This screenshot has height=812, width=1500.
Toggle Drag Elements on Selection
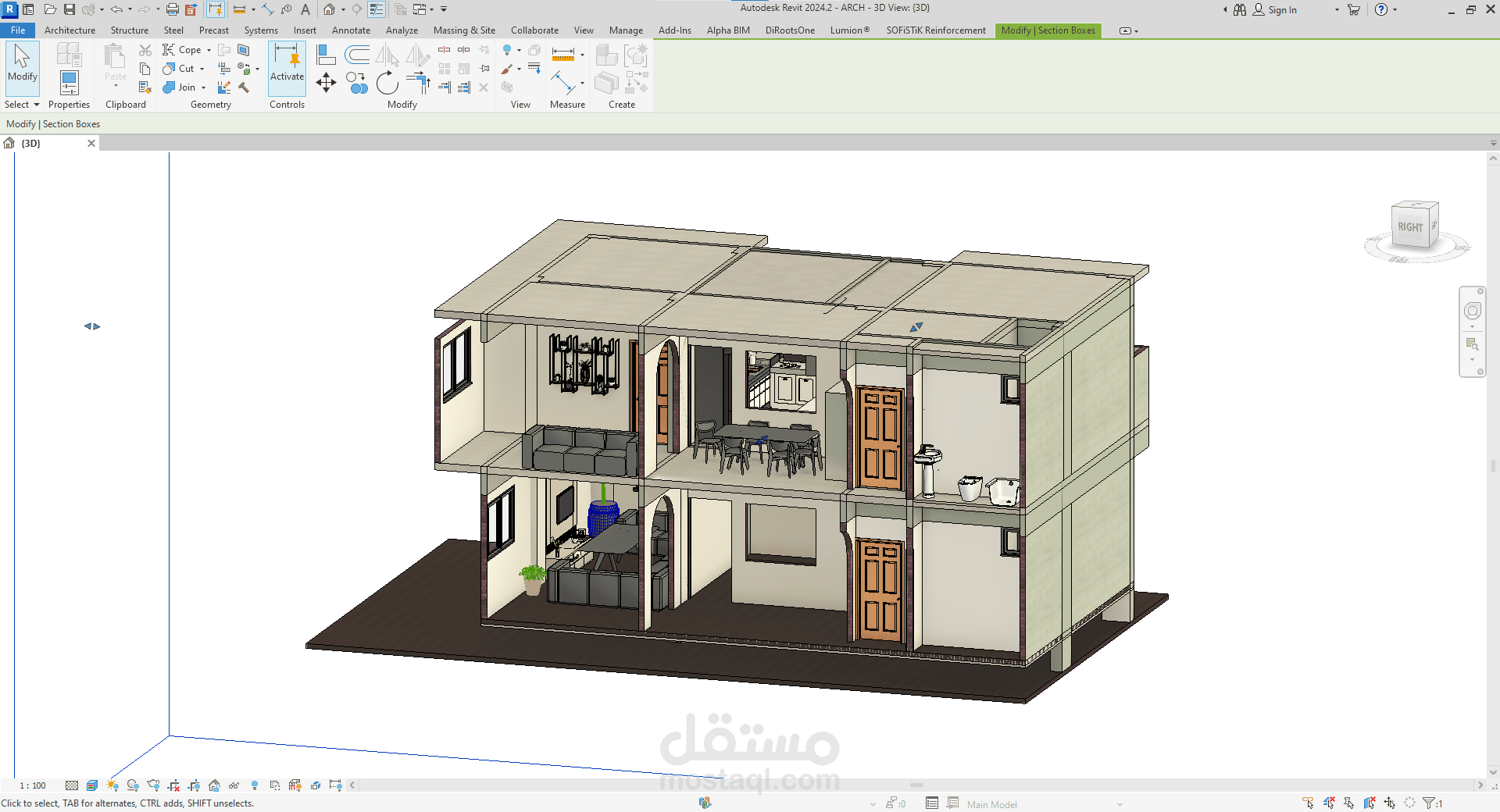pos(1390,803)
